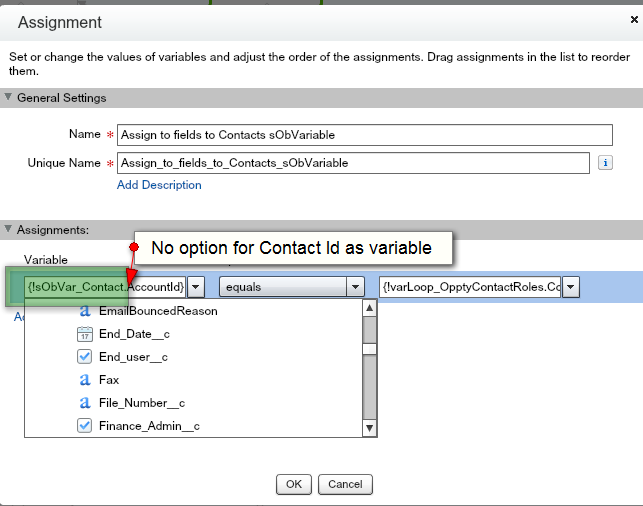Viewport: 643px width, 506px height.
Task: Click the text-type icon beside EmailBouncedReason
Action: point(85,311)
